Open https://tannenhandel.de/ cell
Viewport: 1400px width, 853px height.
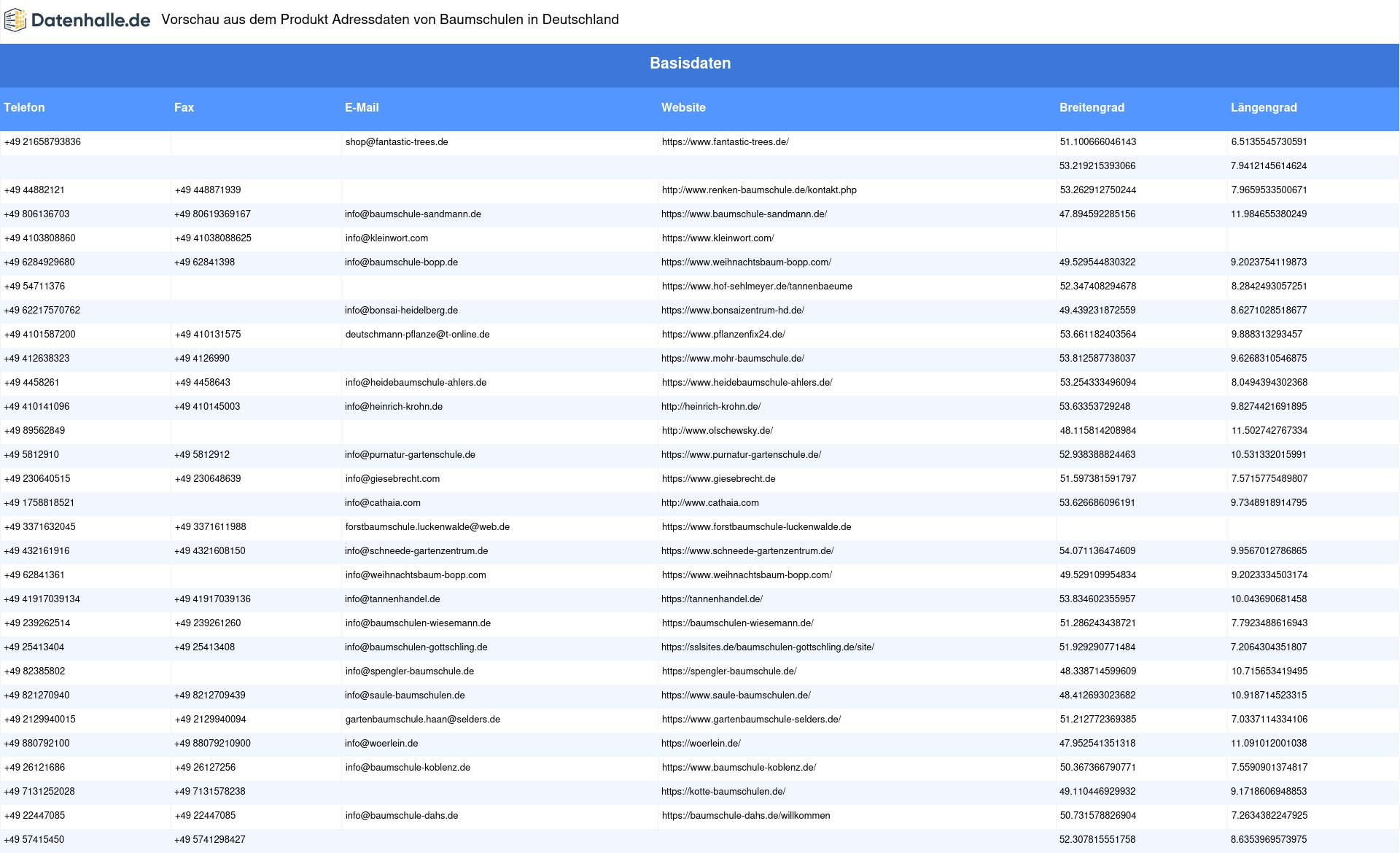(x=712, y=599)
